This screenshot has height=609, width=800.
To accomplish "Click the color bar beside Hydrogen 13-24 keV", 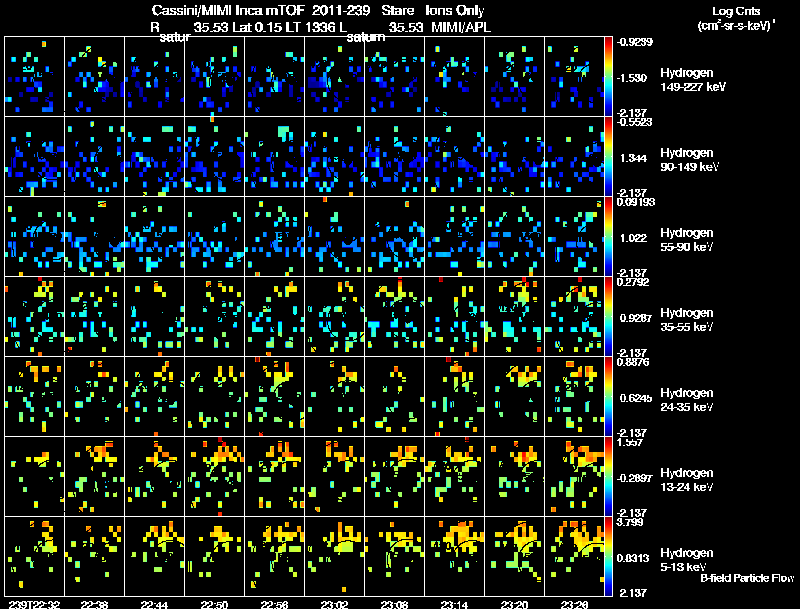I will click(608, 477).
